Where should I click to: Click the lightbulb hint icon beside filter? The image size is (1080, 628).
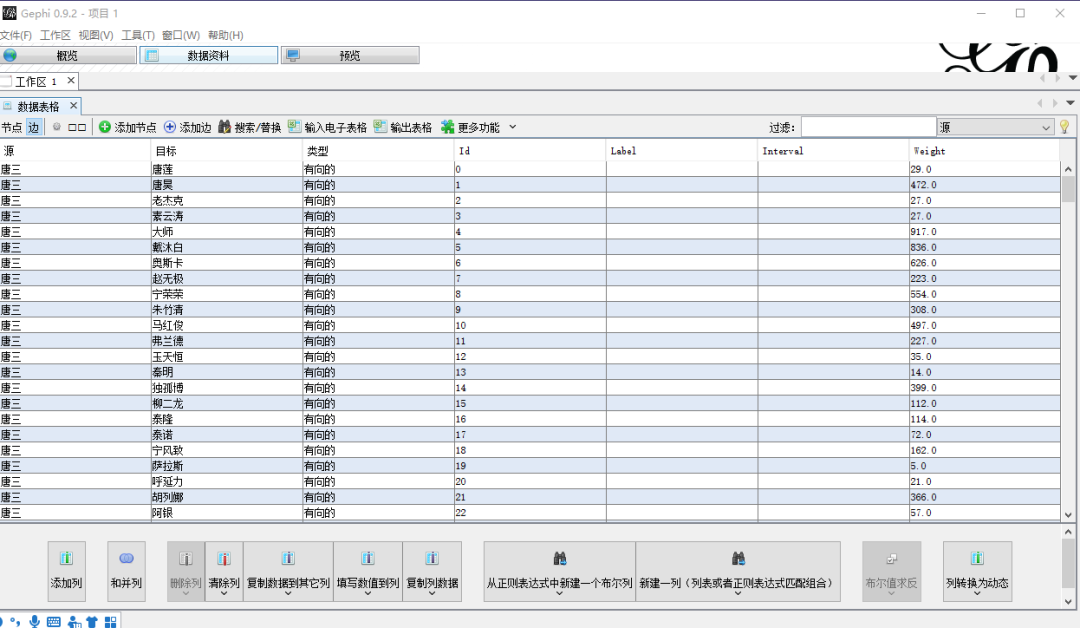click(1065, 127)
